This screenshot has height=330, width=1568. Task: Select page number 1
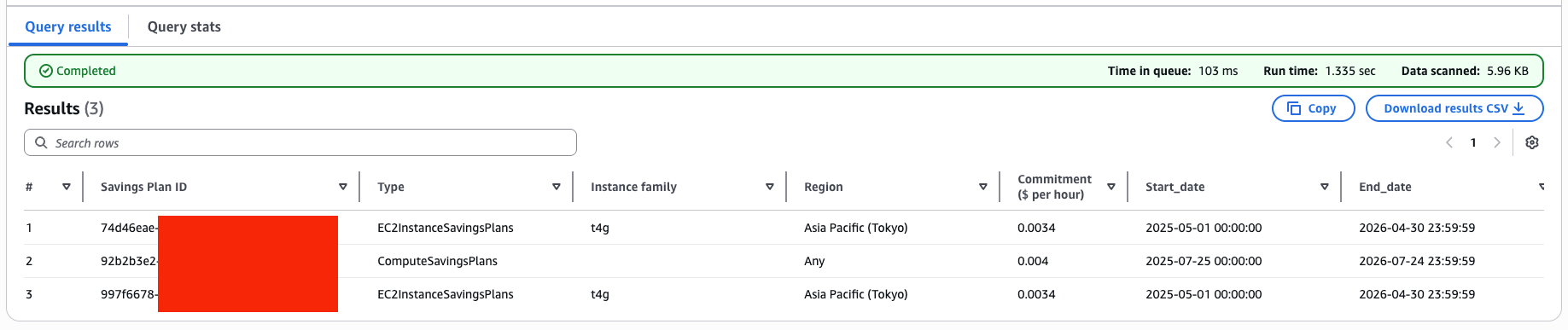(1473, 142)
